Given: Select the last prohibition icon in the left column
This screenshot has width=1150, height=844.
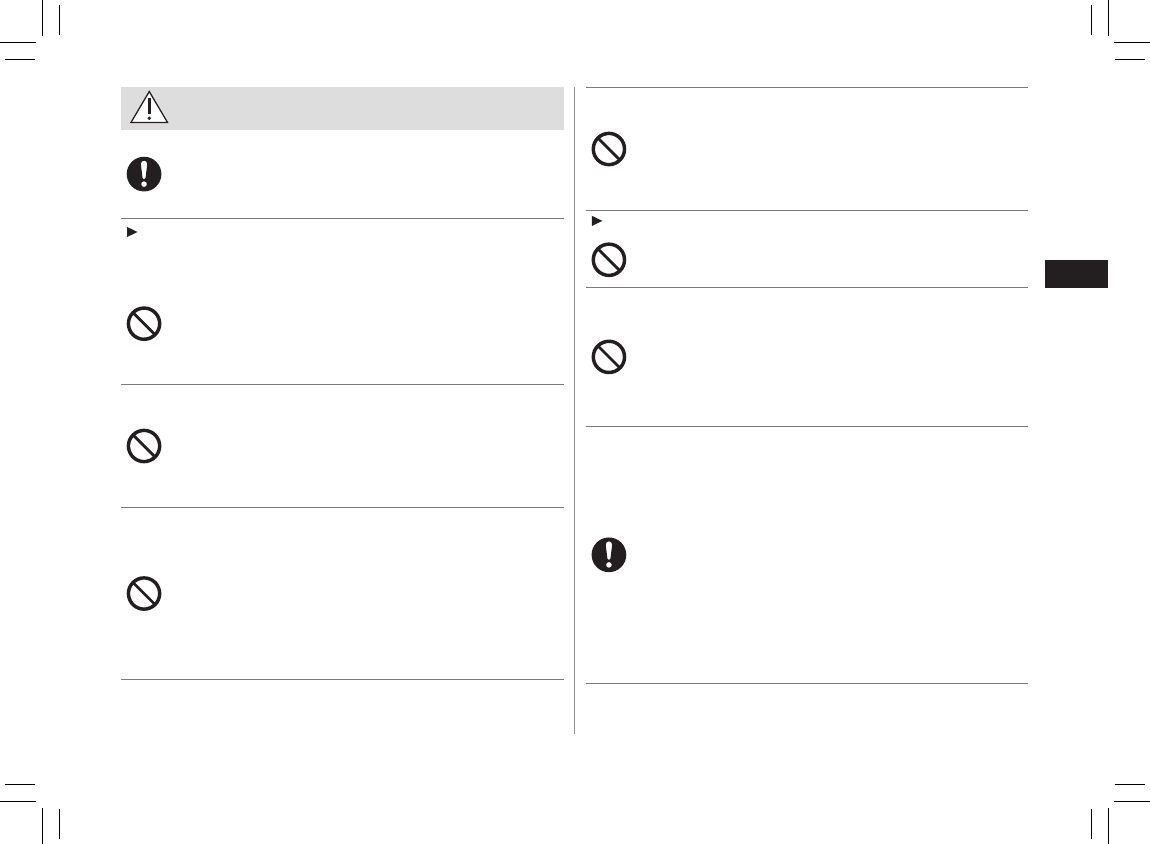Looking at the screenshot, I should [144, 596].
